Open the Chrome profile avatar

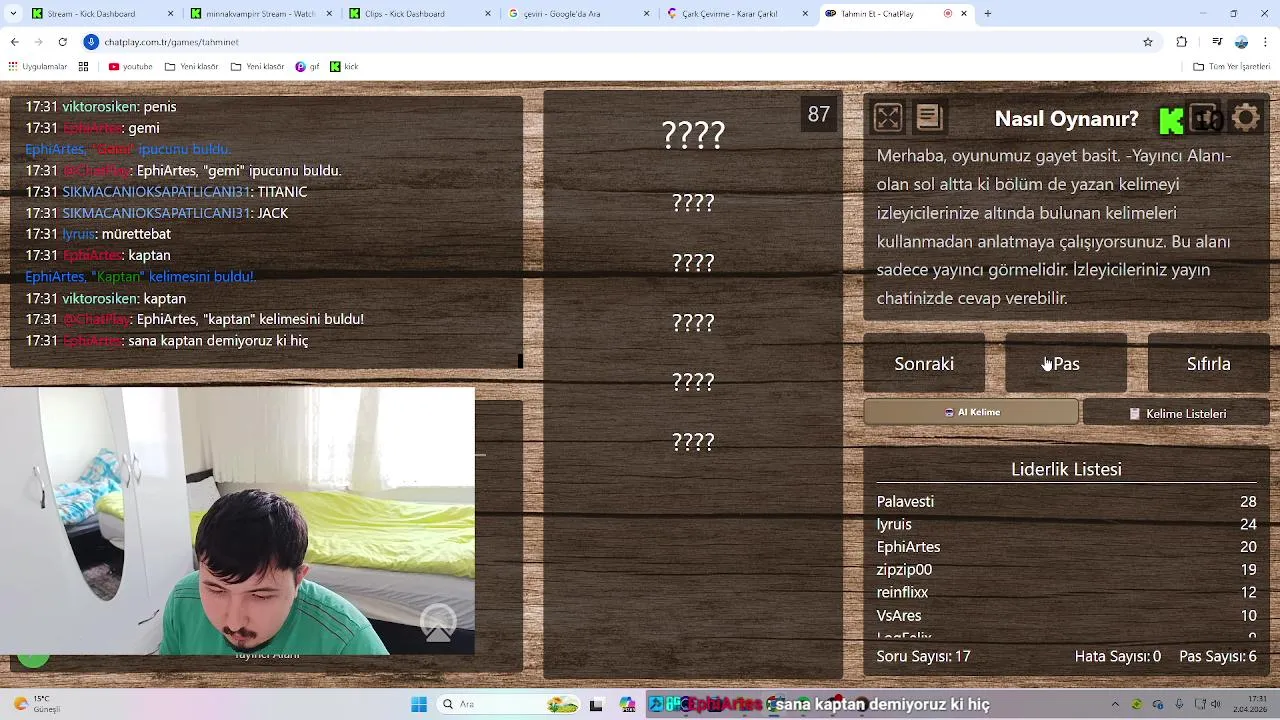click(x=1241, y=42)
